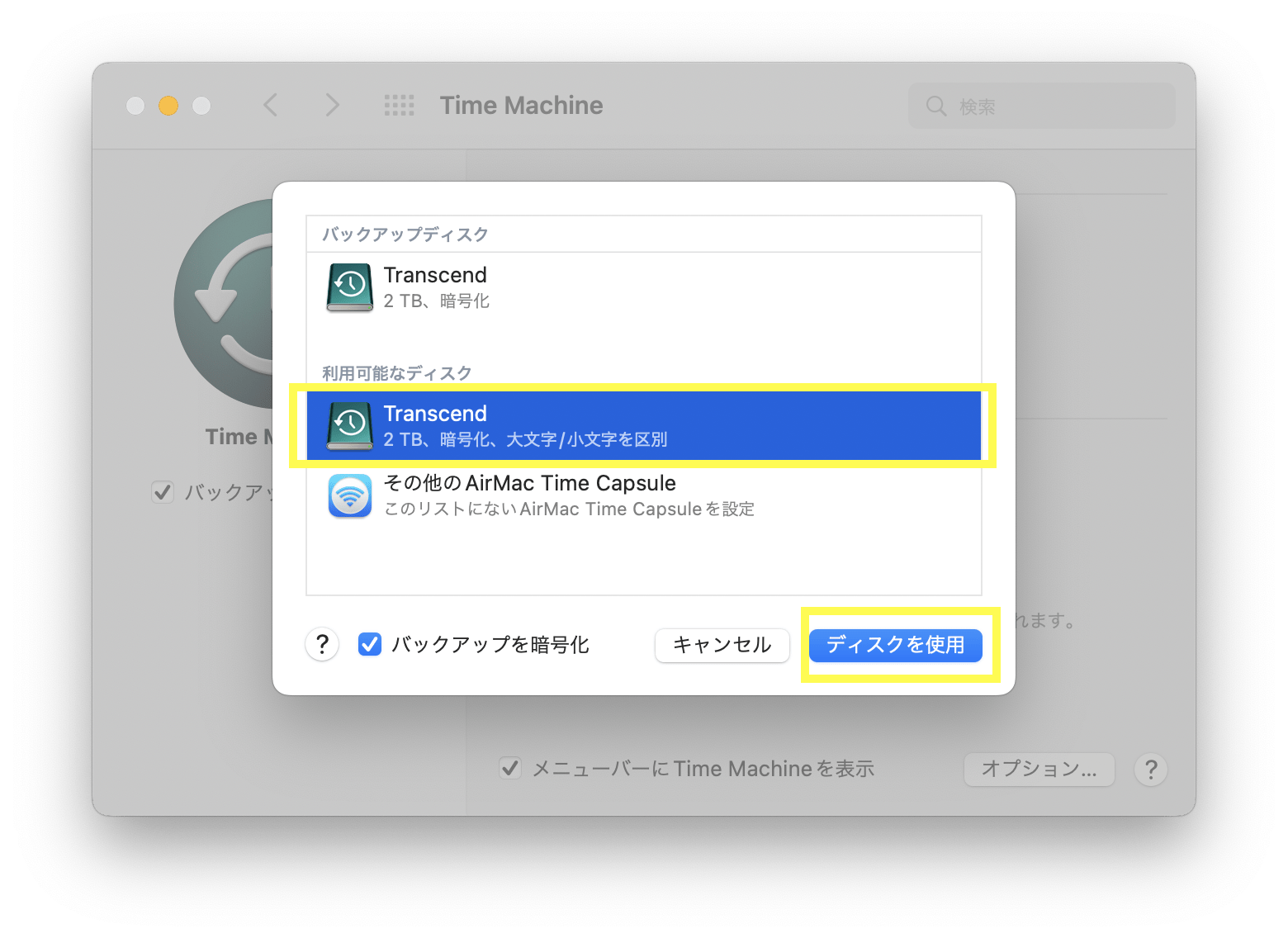Click the キャンセル button
The image size is (1288, 938).
click(722, 646)
